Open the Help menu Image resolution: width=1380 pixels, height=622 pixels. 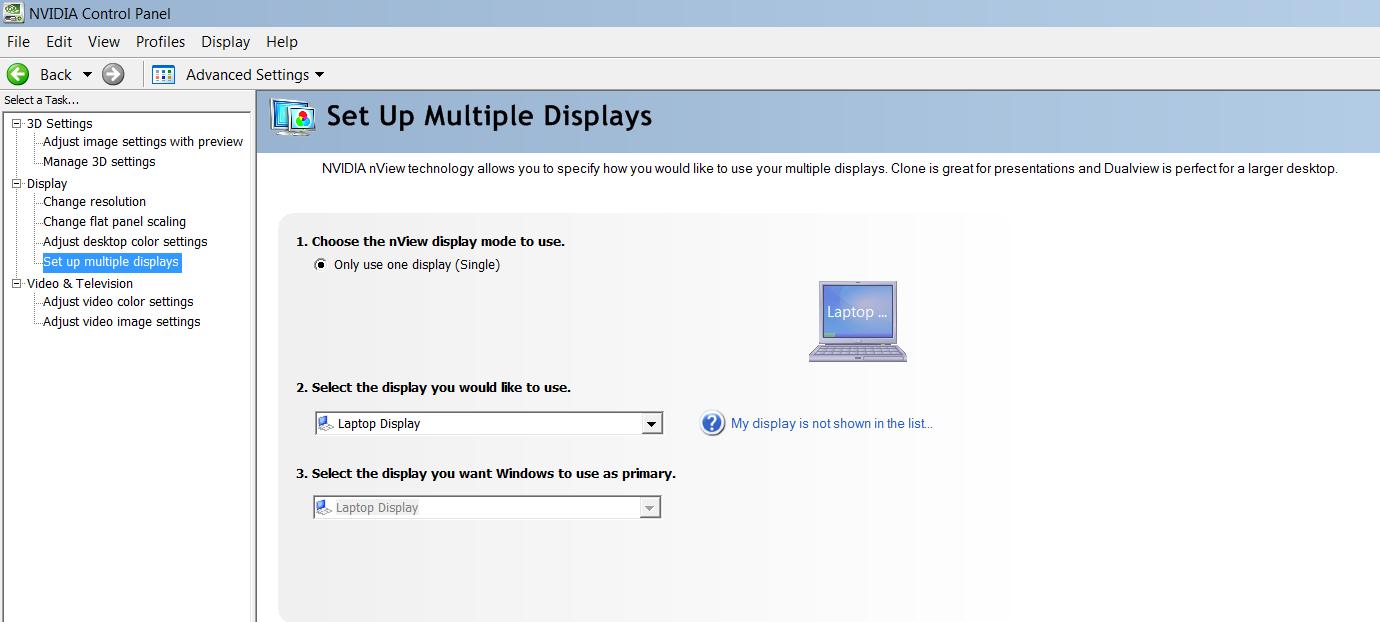[282, 42]
